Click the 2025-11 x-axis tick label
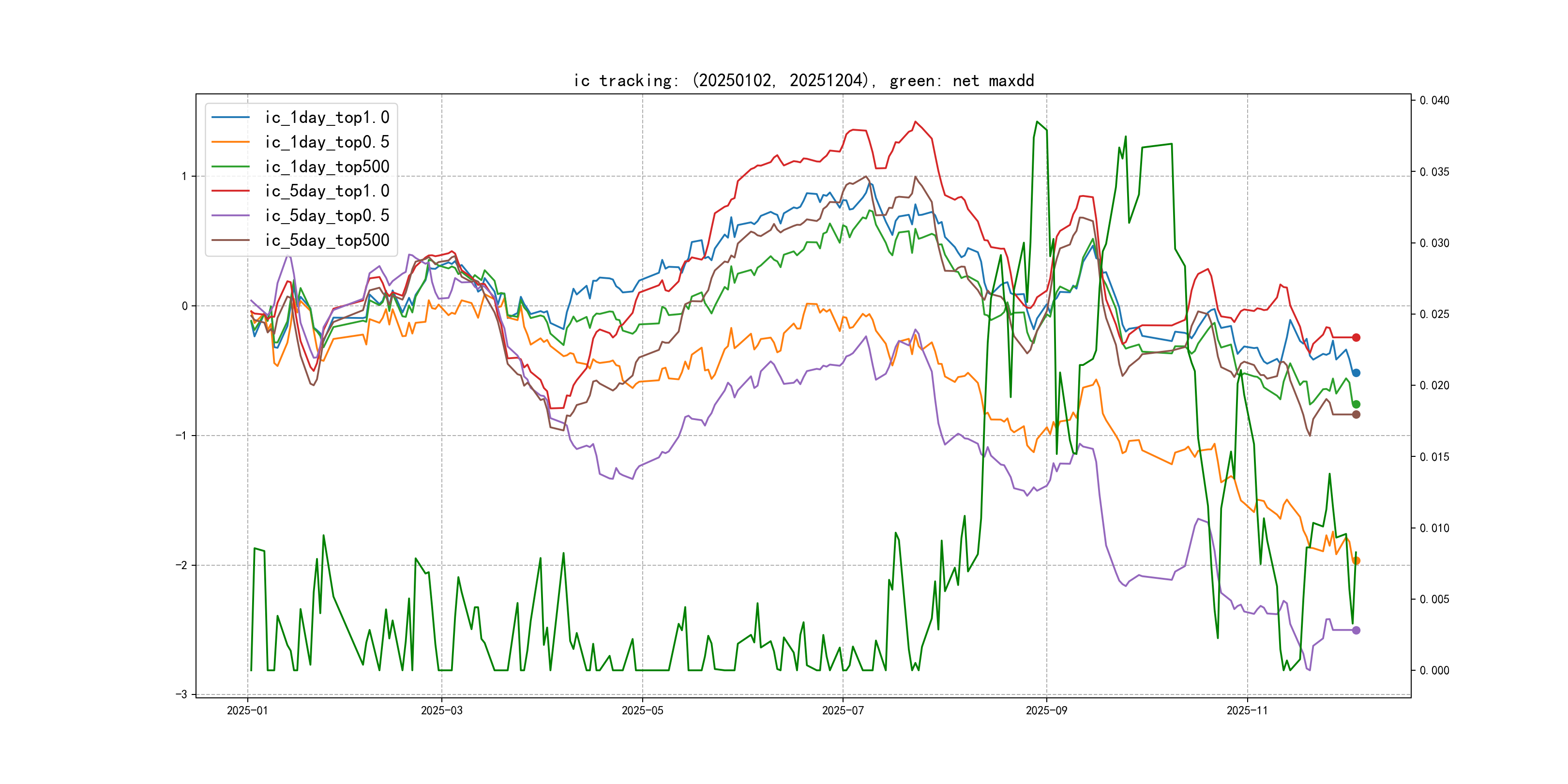The height and width of the screenshot is (784, 1568). (x=1247, y=710)
